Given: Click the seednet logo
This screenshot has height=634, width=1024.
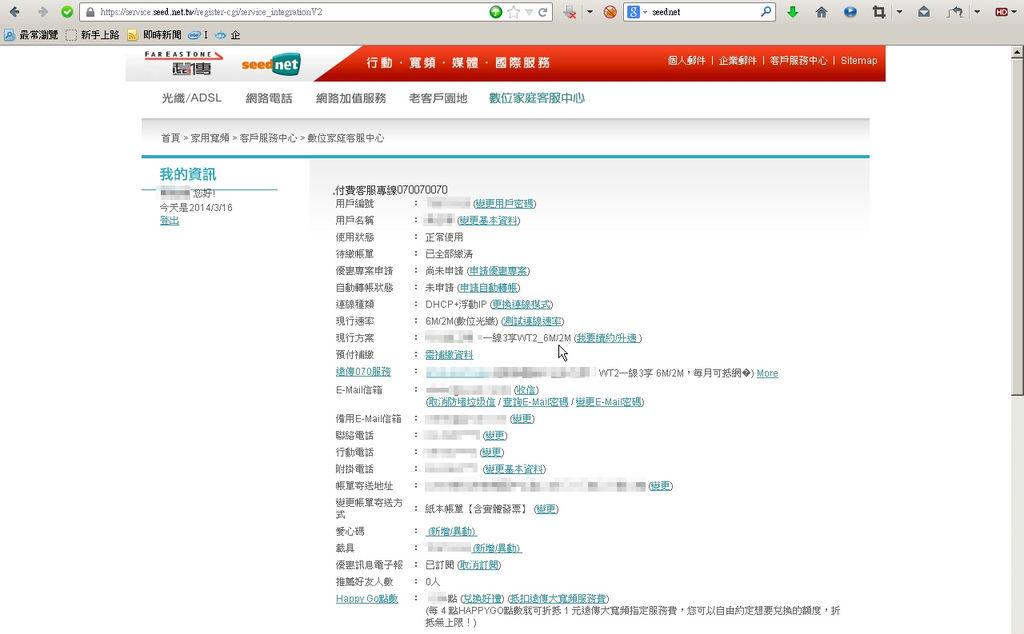Looking at the screenshot, I should [x=271, y=64].
